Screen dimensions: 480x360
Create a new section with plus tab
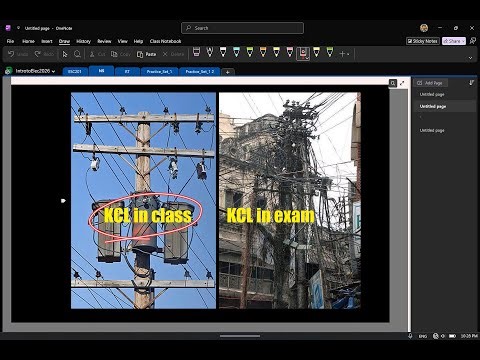click(228, 72)
